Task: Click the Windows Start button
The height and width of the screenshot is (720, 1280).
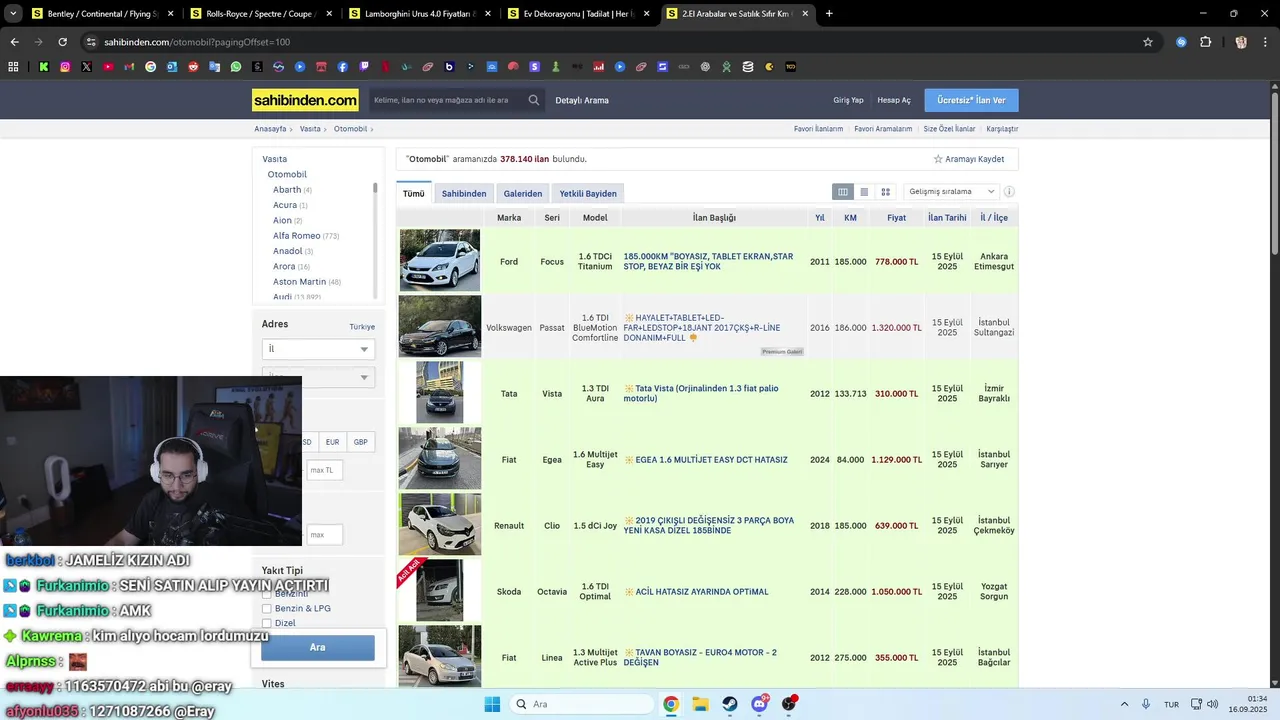Action: pos(492,704)
